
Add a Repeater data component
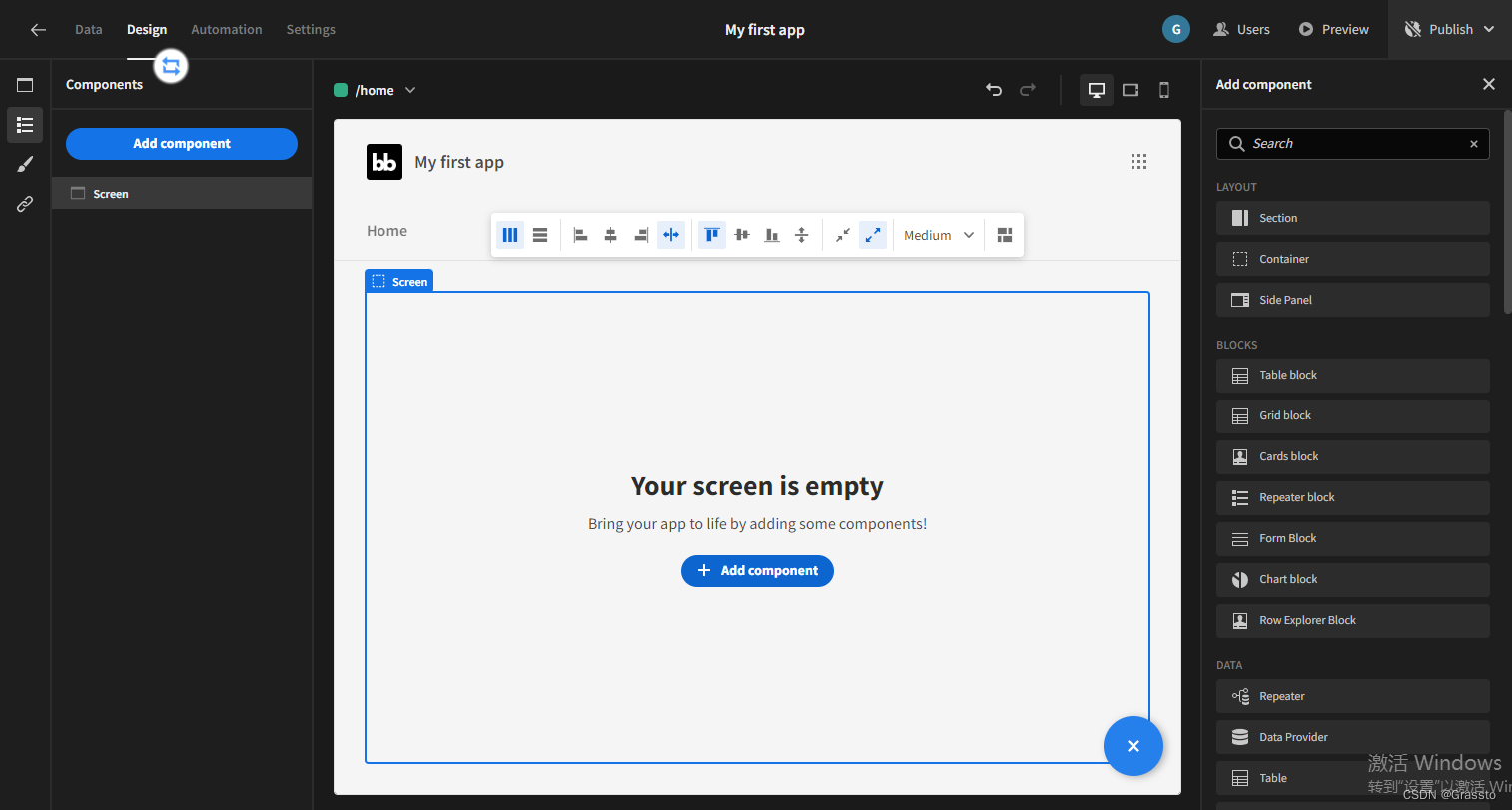(1353, 696)
